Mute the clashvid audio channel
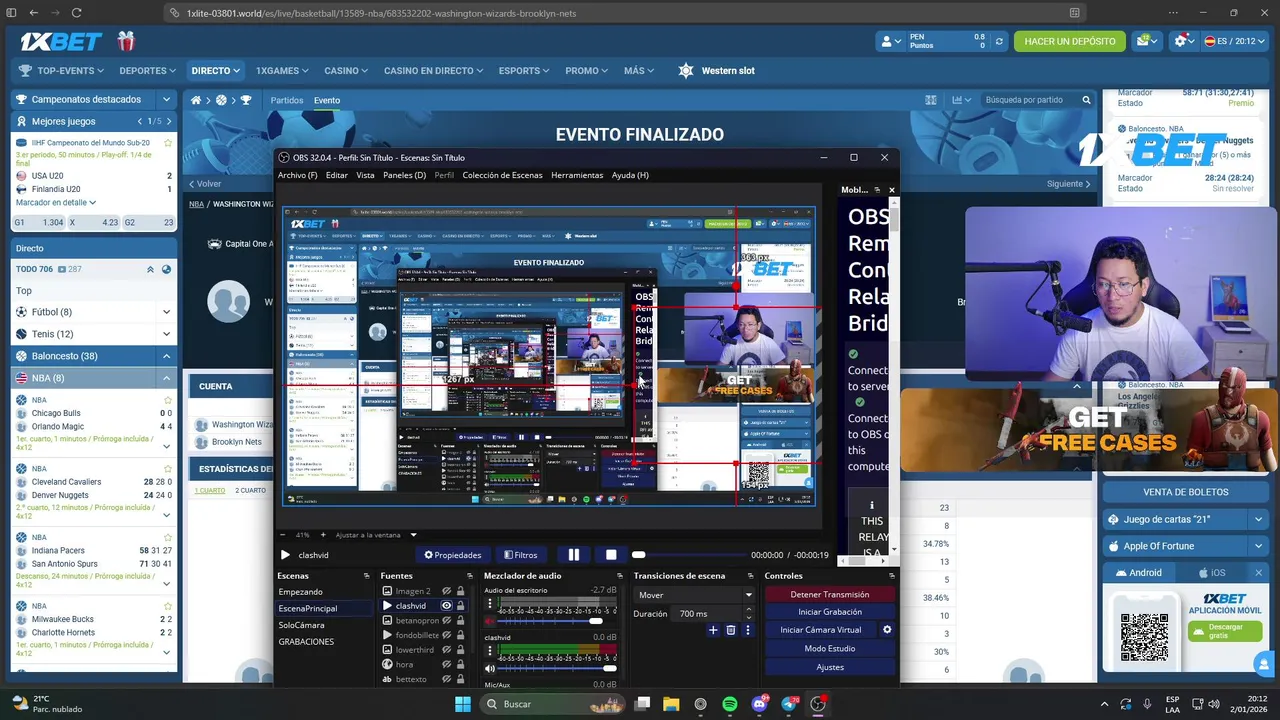 [490, 668]
